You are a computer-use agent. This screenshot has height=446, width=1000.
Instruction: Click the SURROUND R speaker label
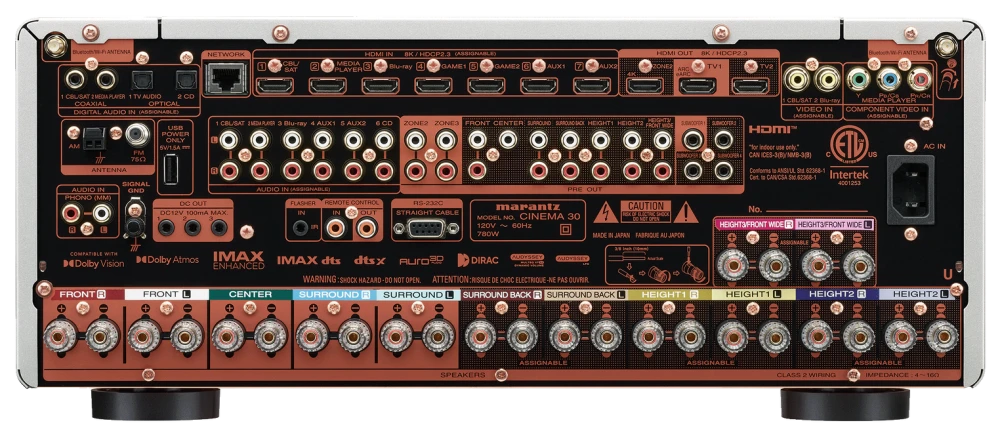pos(334,295)
